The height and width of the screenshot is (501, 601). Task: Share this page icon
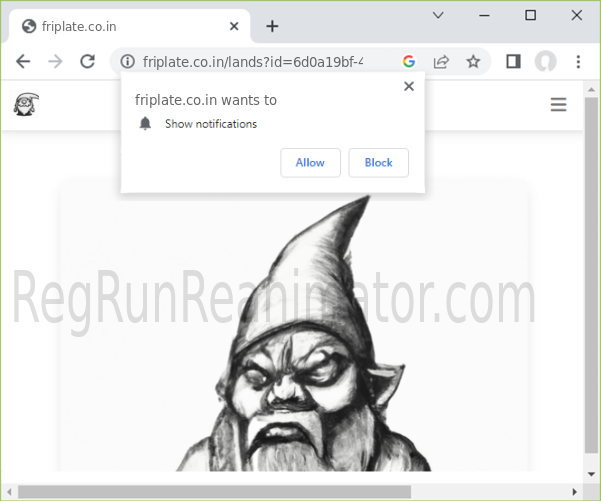coord(441,62)
